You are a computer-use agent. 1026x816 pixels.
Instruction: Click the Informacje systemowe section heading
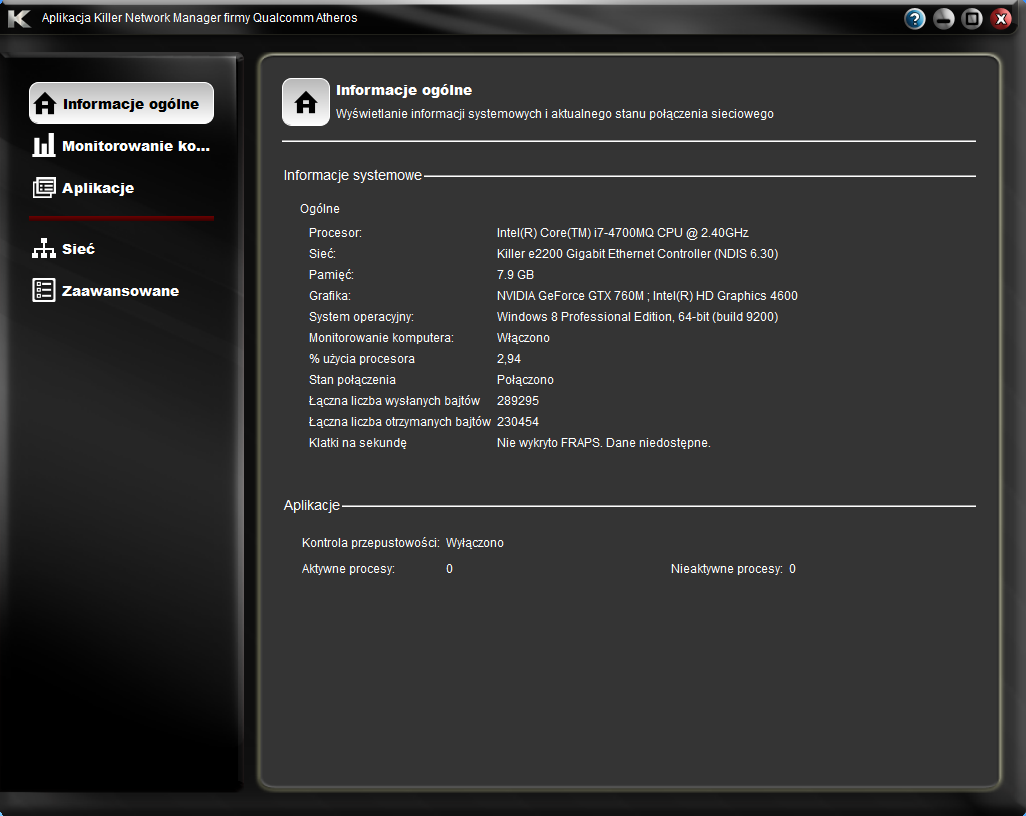[352, 175]
